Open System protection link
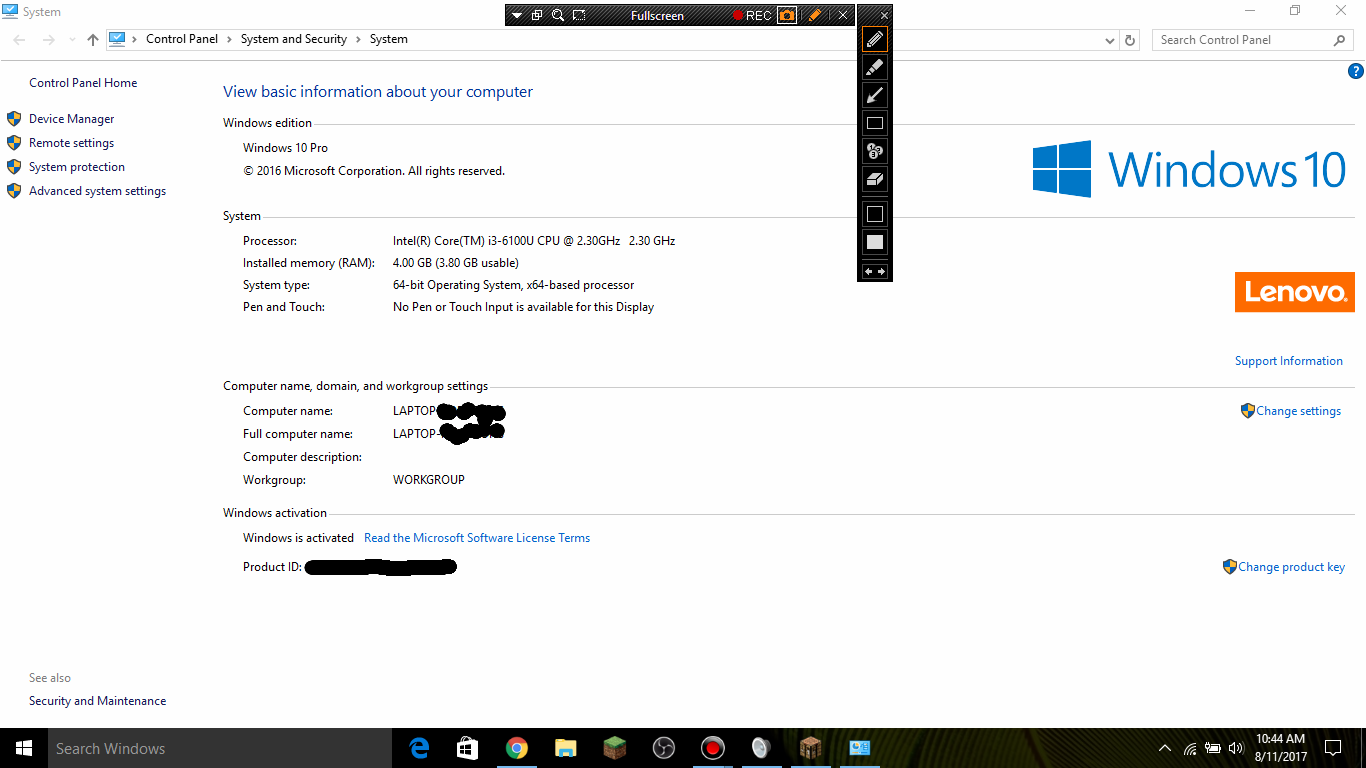Viewport: 1366px width, 768px height. 77,167
